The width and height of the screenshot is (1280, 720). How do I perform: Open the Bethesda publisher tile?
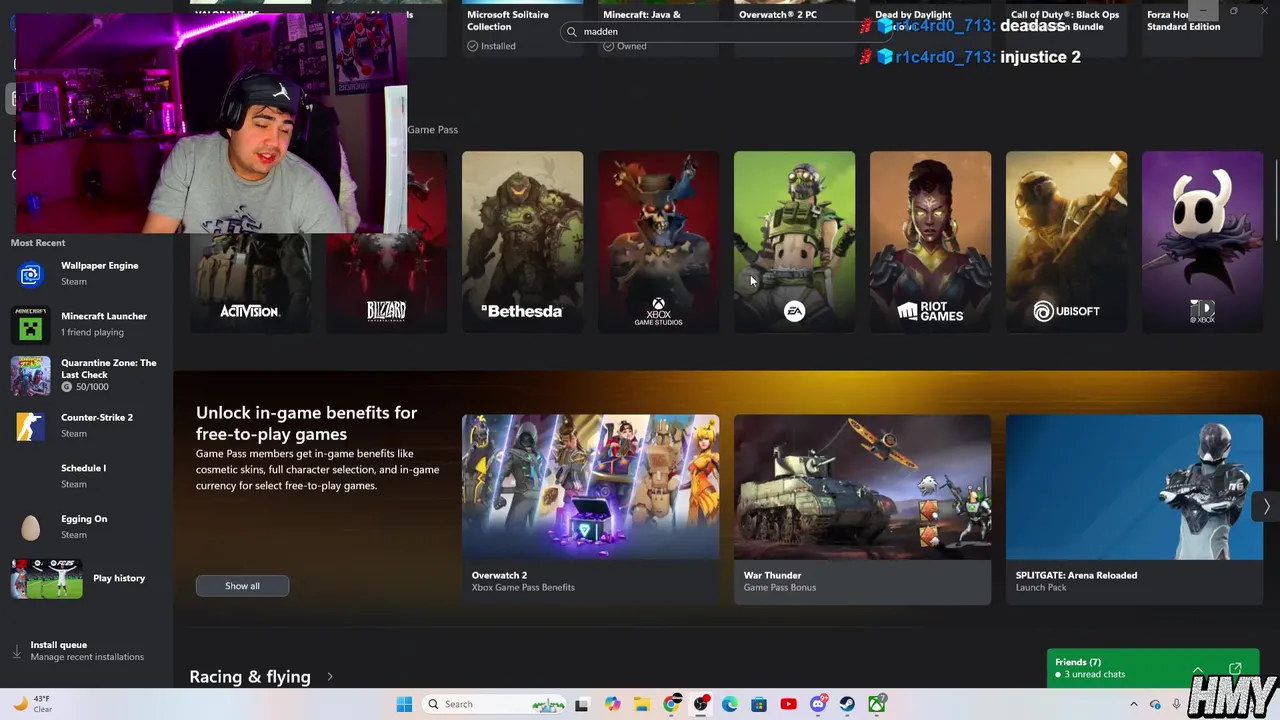pyautogui.click(x=522, y=241)
